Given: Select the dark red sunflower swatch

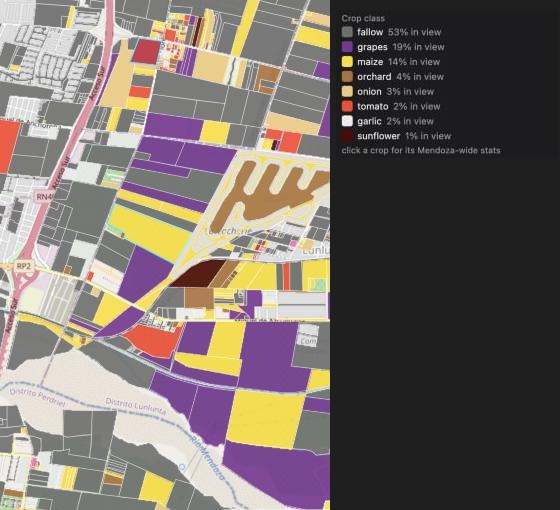Looking at the screenshot, I should pos(347,136).
